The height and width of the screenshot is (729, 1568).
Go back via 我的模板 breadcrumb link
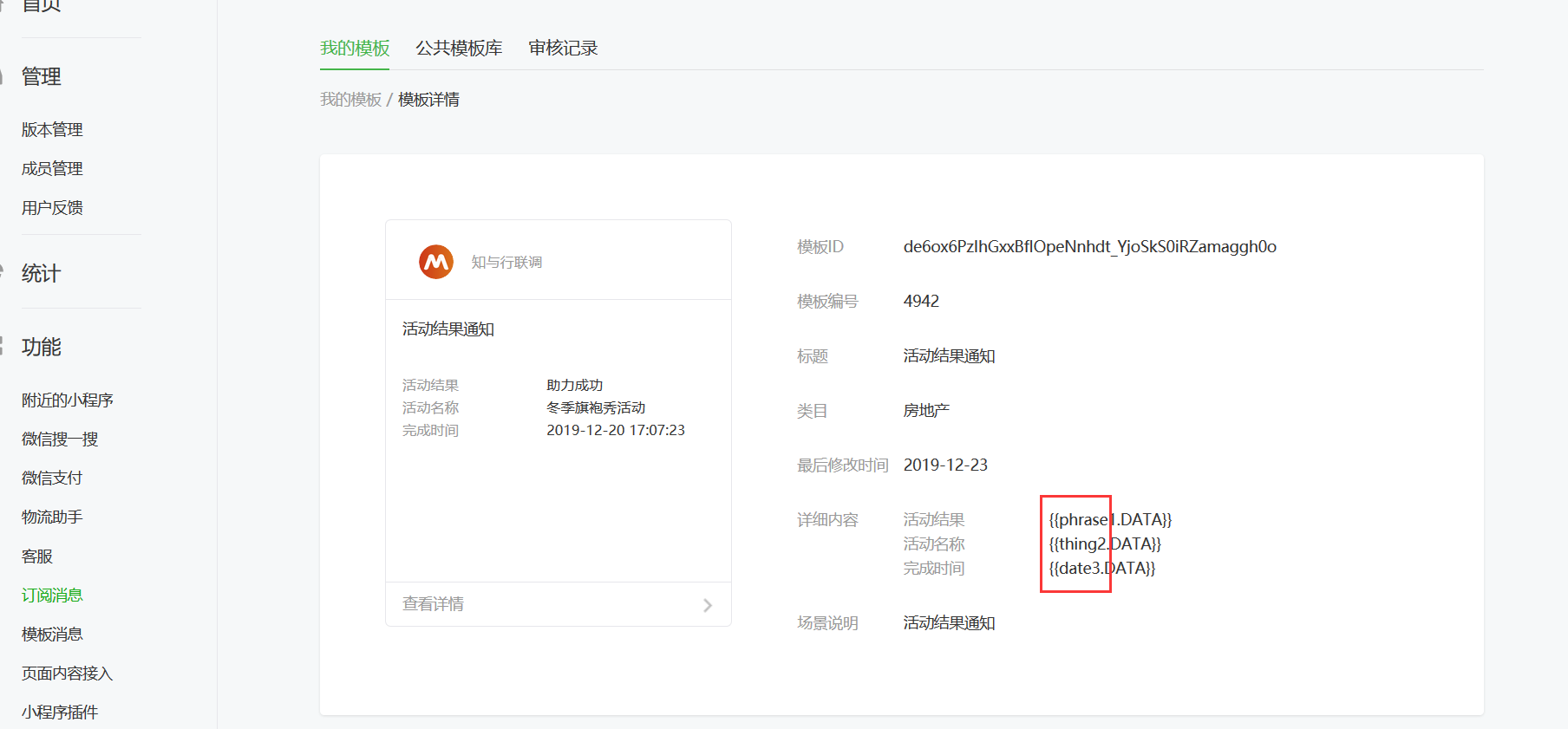tap(350, 100)
